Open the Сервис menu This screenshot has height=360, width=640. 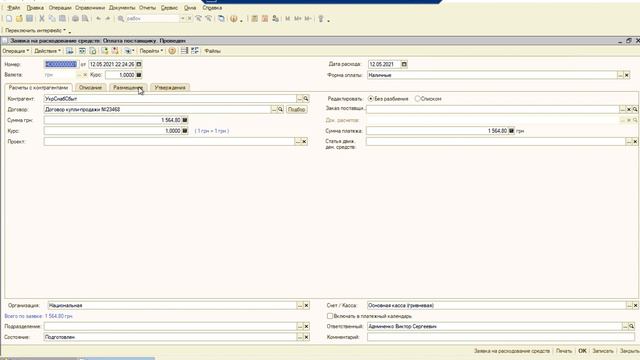pos(169,8)
